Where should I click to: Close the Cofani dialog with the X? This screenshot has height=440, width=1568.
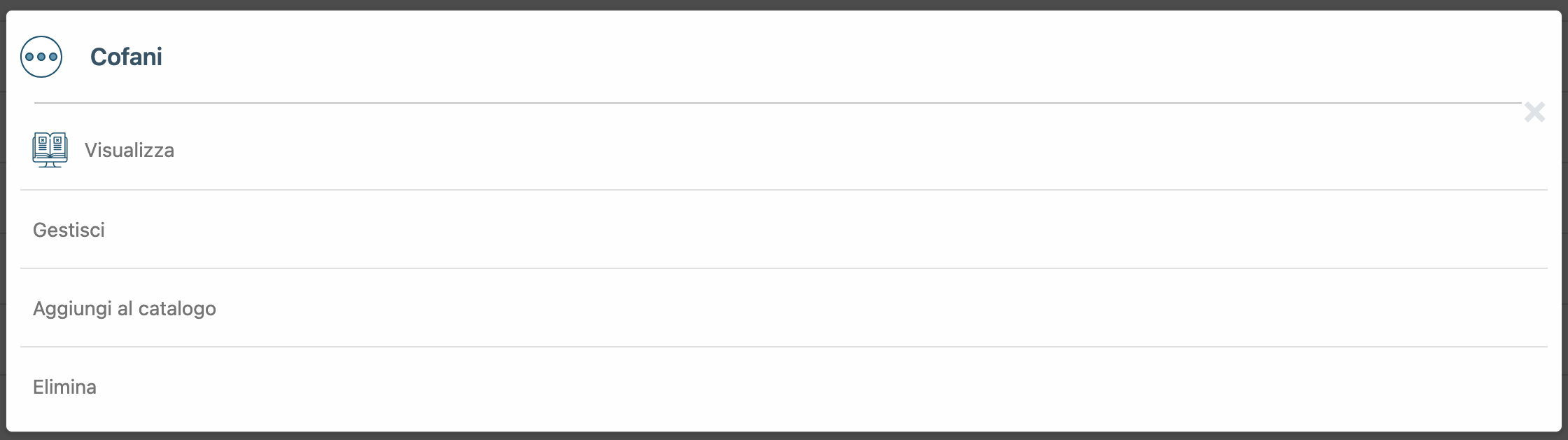coord(1534,112)
